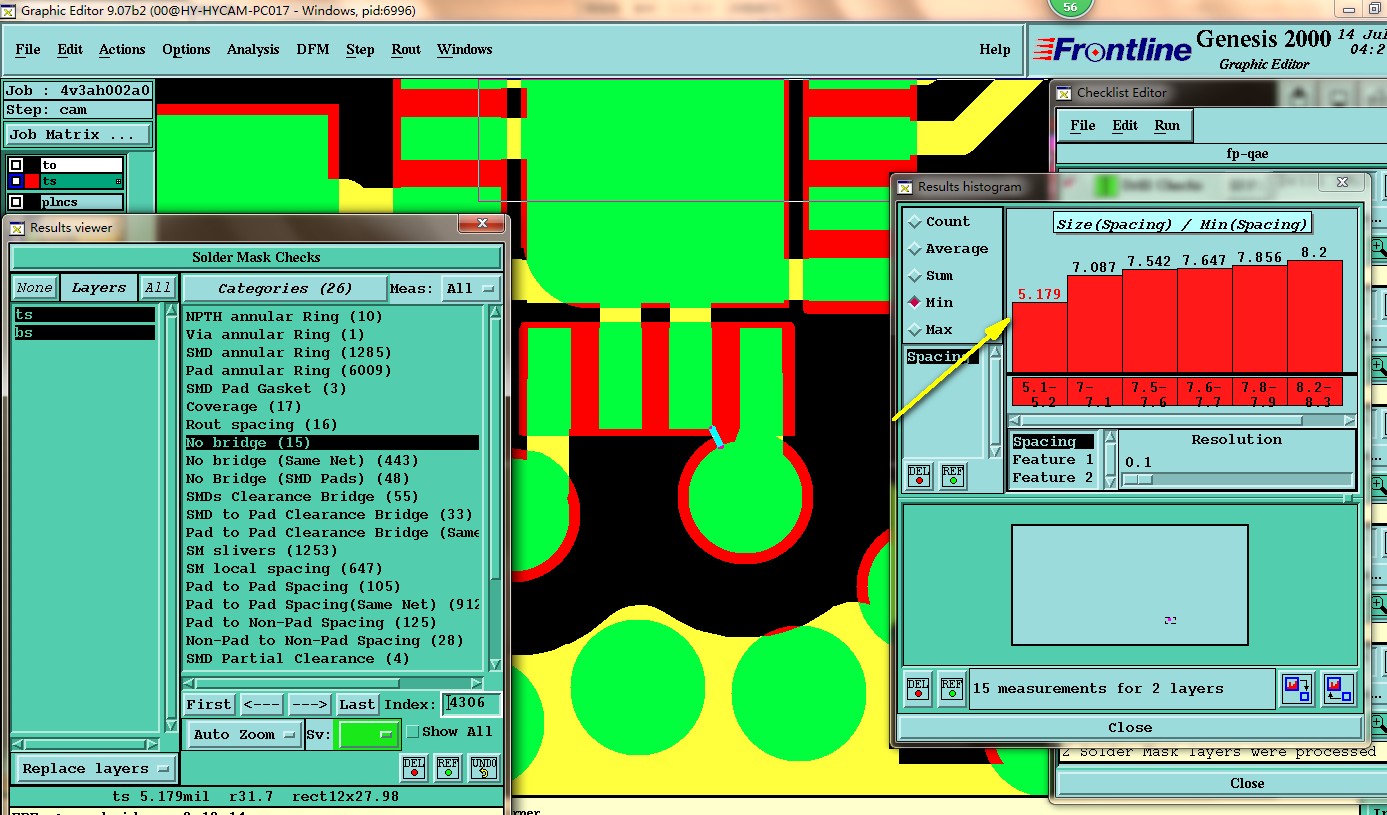Click None layers button

34,288
